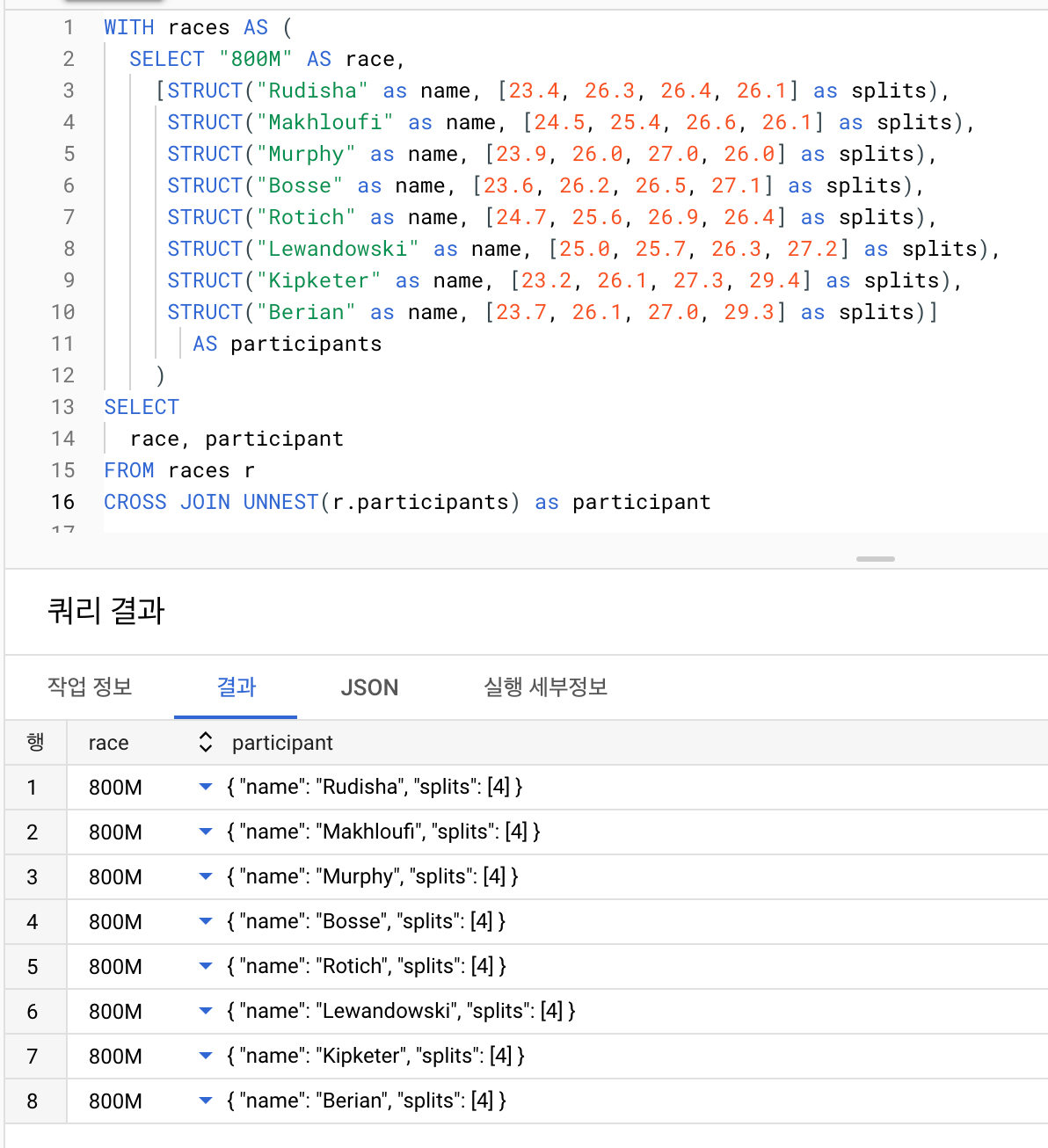Adjust race column width handle icon

point(206,743)
